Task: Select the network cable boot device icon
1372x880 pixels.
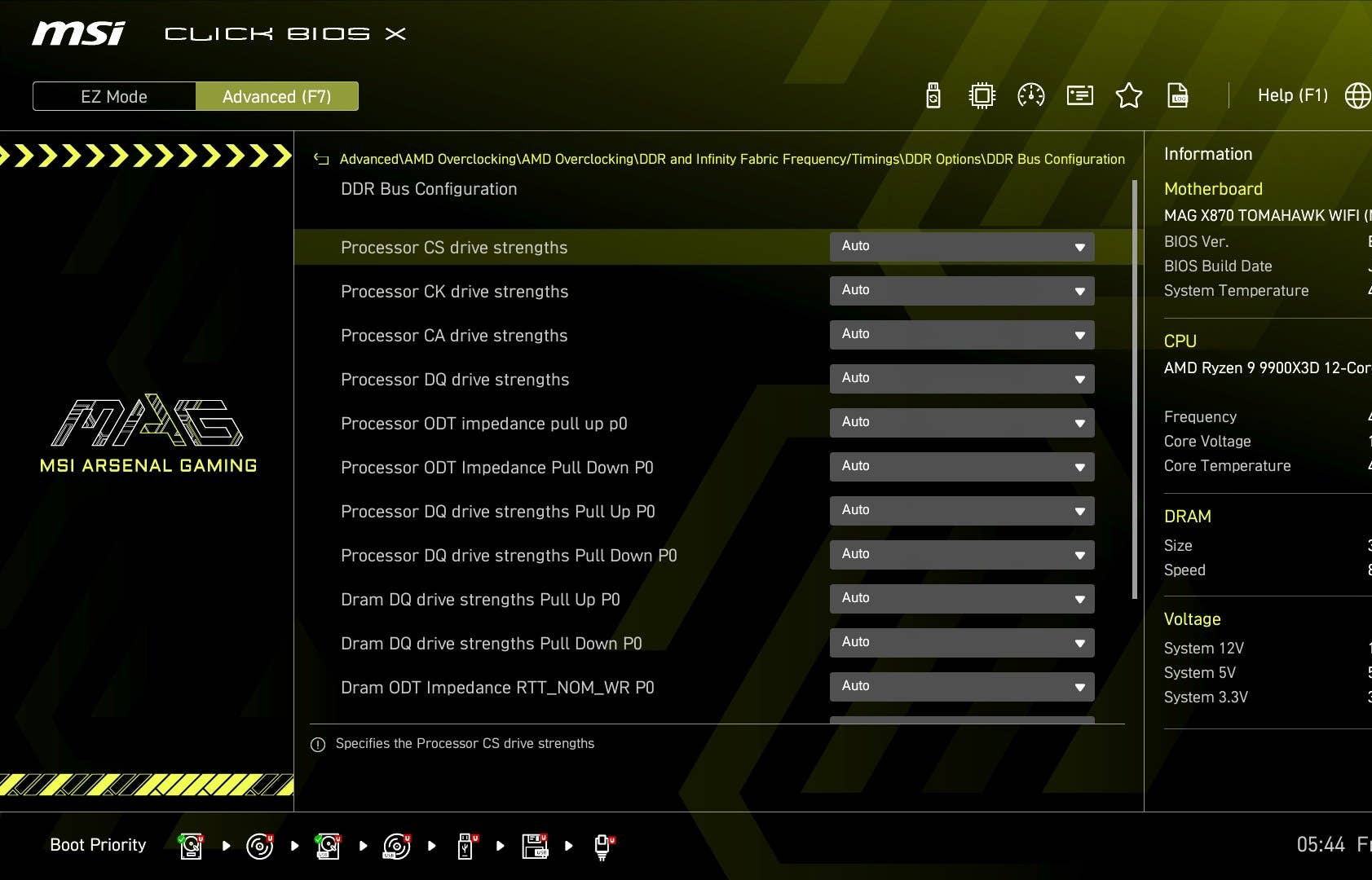Action: point(603,846)
